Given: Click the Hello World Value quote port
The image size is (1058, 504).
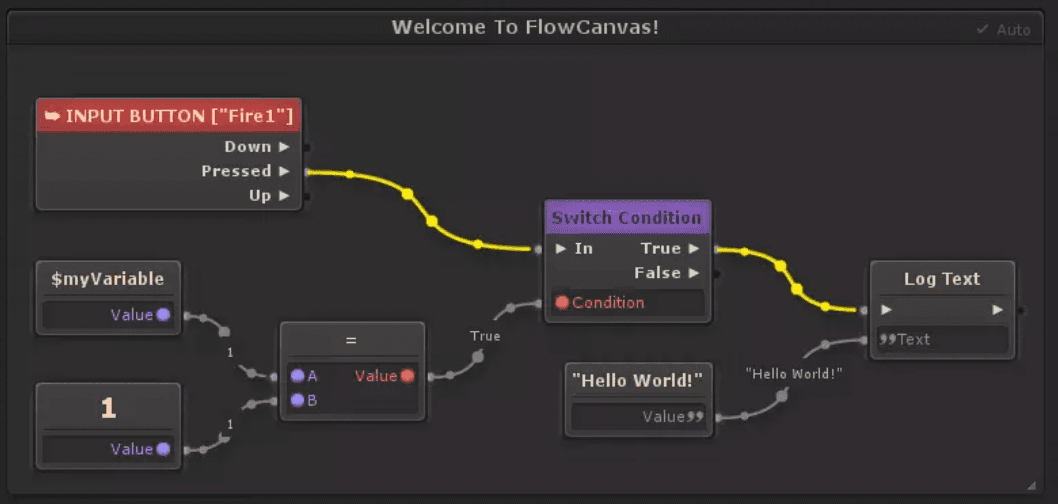Looking at the screenshot, I should click(x=695, y=416).
